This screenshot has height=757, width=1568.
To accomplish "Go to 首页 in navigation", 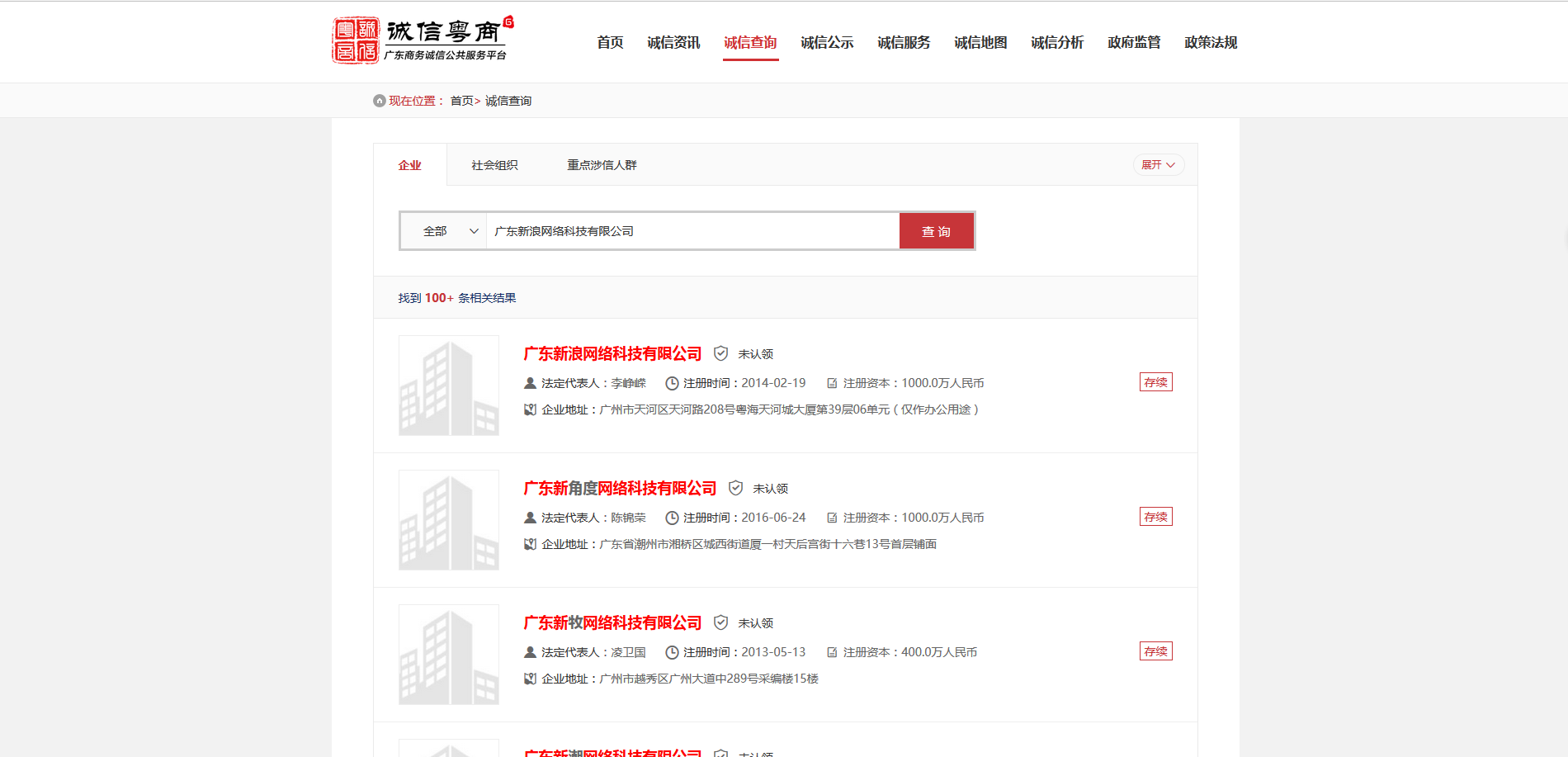I will (x=610, y=42).
